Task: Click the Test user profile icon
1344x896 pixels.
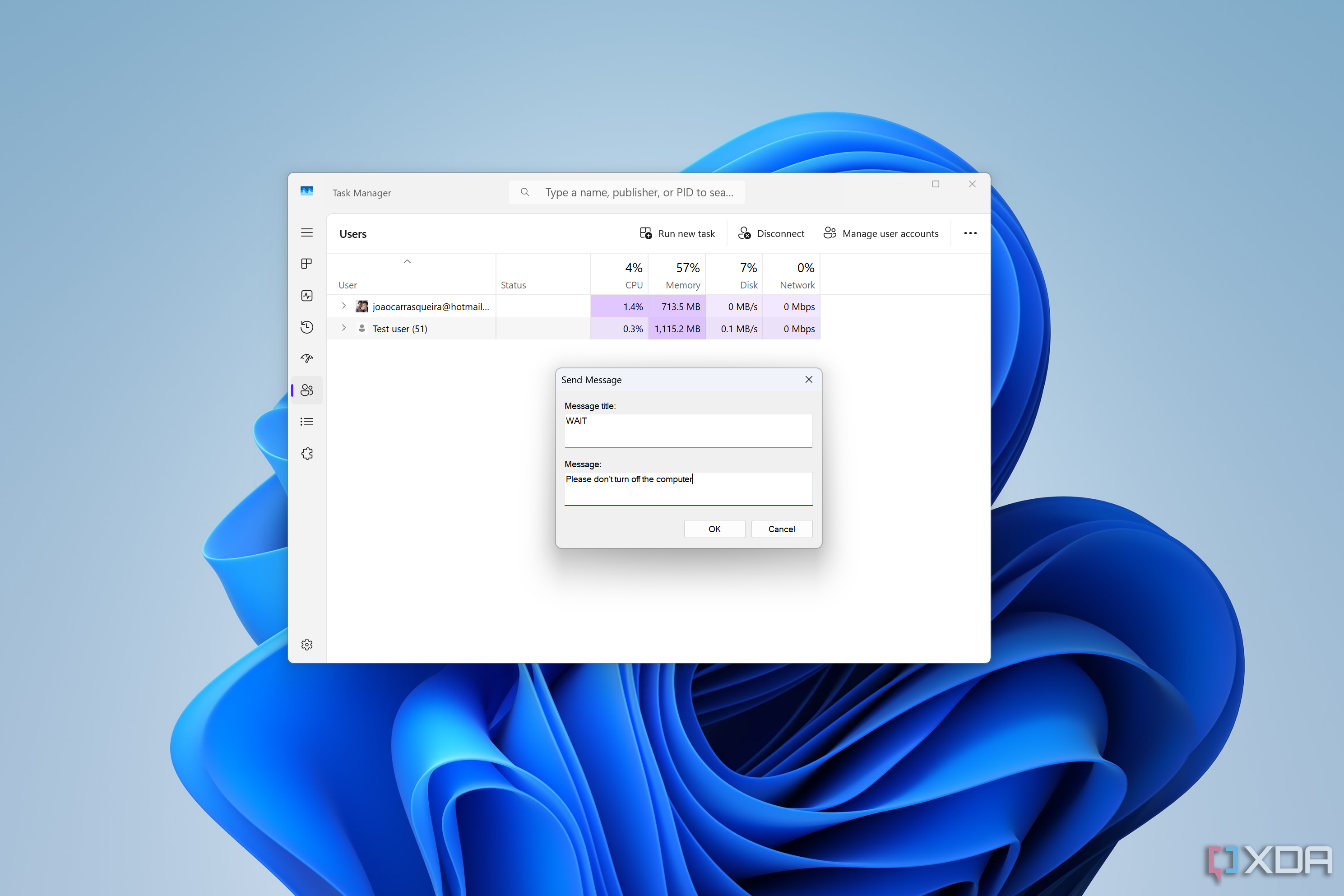Action: click(361, 328)
